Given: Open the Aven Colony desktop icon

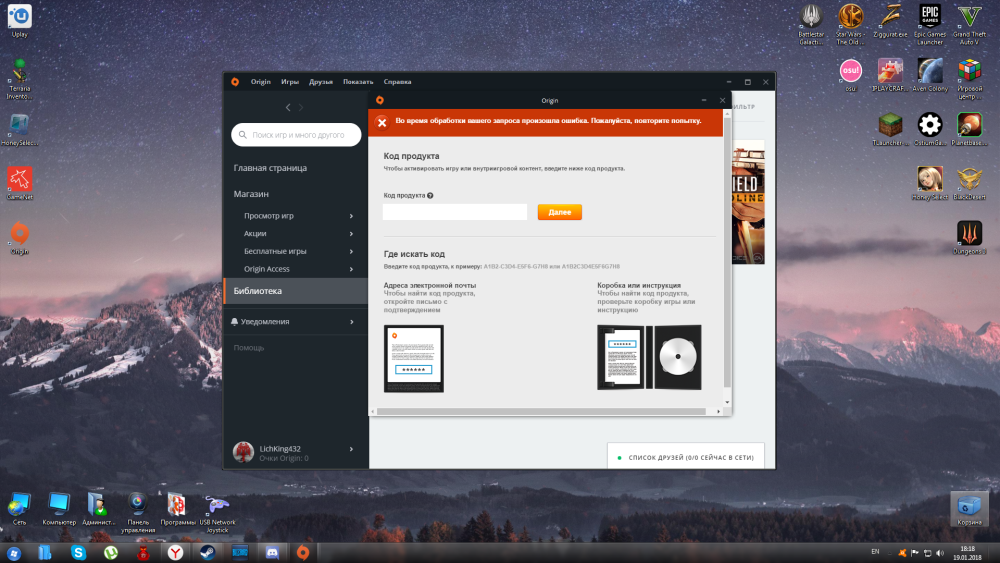Looking at the screenshot, I should point(930,75).
